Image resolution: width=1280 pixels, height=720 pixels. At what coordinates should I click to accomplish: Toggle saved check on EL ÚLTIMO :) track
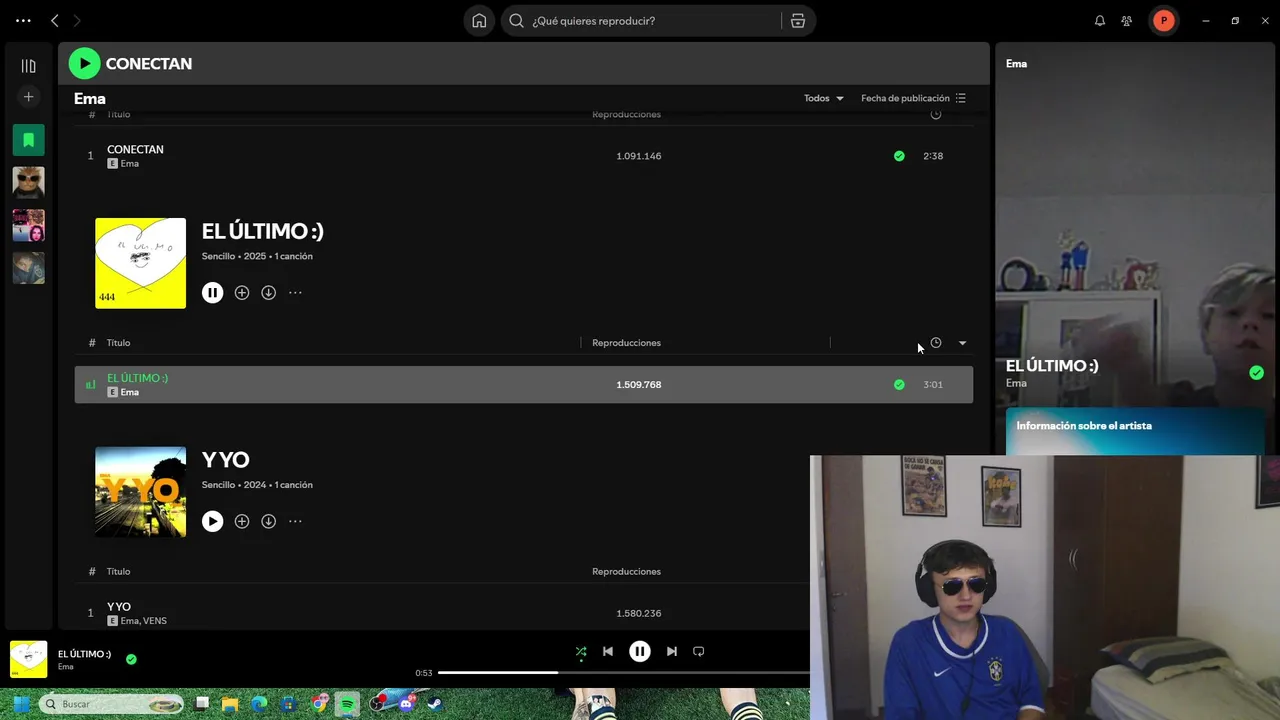pyautogui.click(x=899, y=385)
